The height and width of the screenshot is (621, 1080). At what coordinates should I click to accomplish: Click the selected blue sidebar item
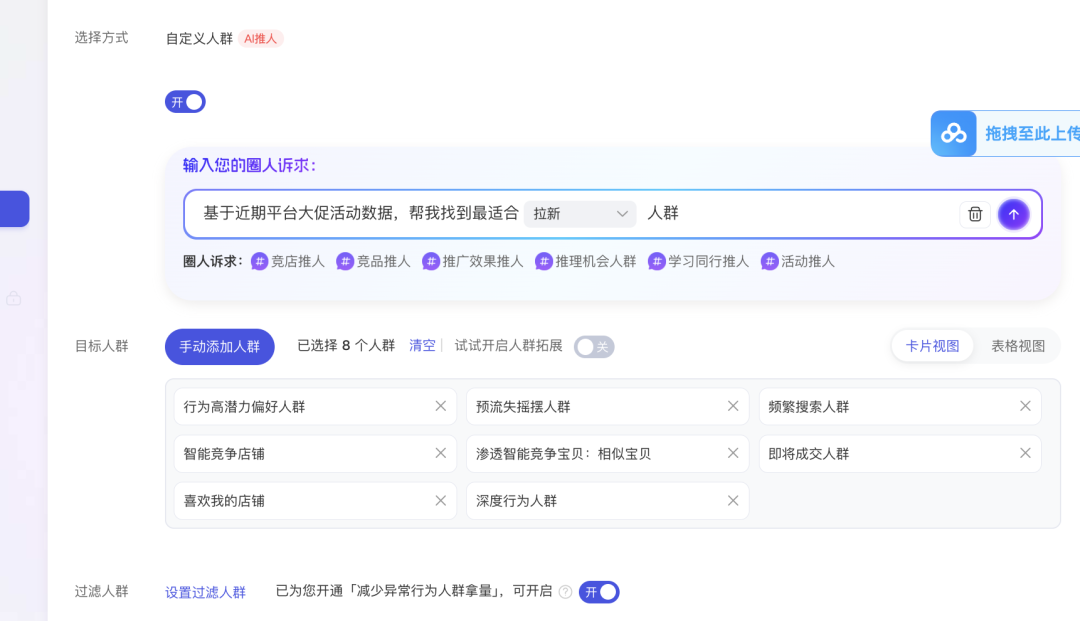(14, 209)
